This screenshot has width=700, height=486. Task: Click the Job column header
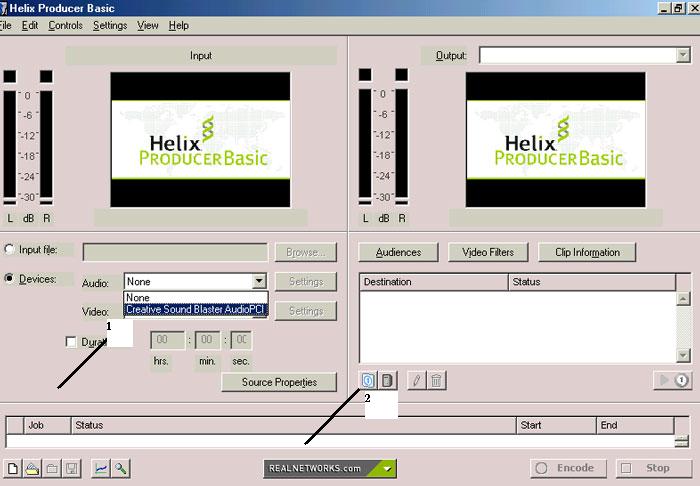tap(47, 425)
